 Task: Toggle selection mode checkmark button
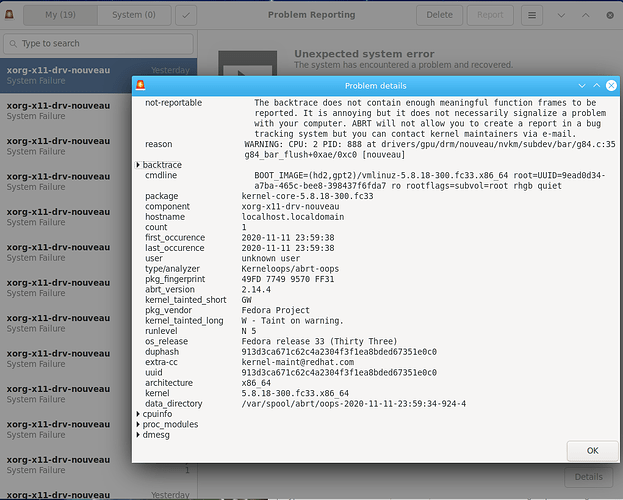point(186,15)
